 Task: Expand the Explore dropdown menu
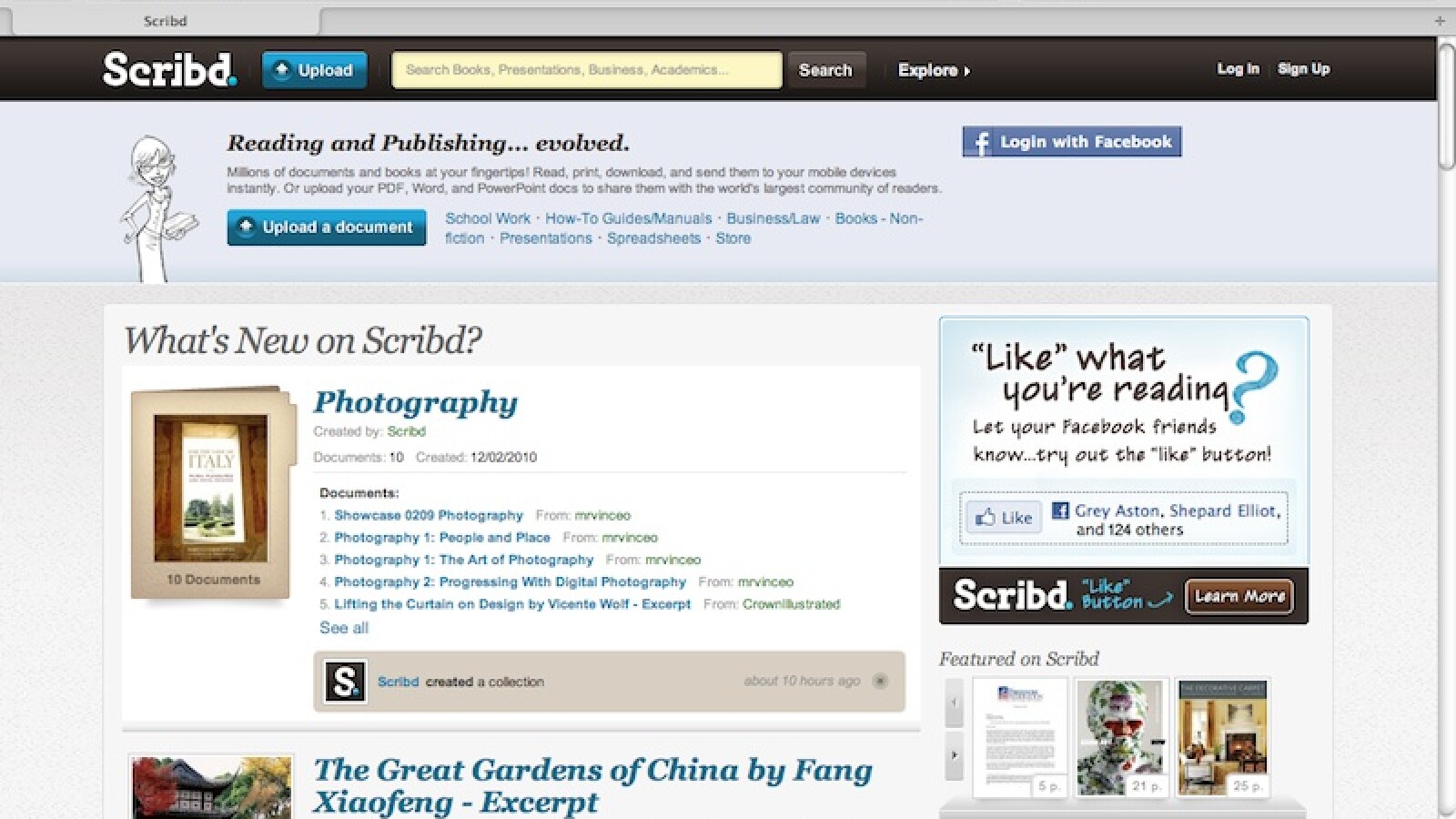click(934, 70)
